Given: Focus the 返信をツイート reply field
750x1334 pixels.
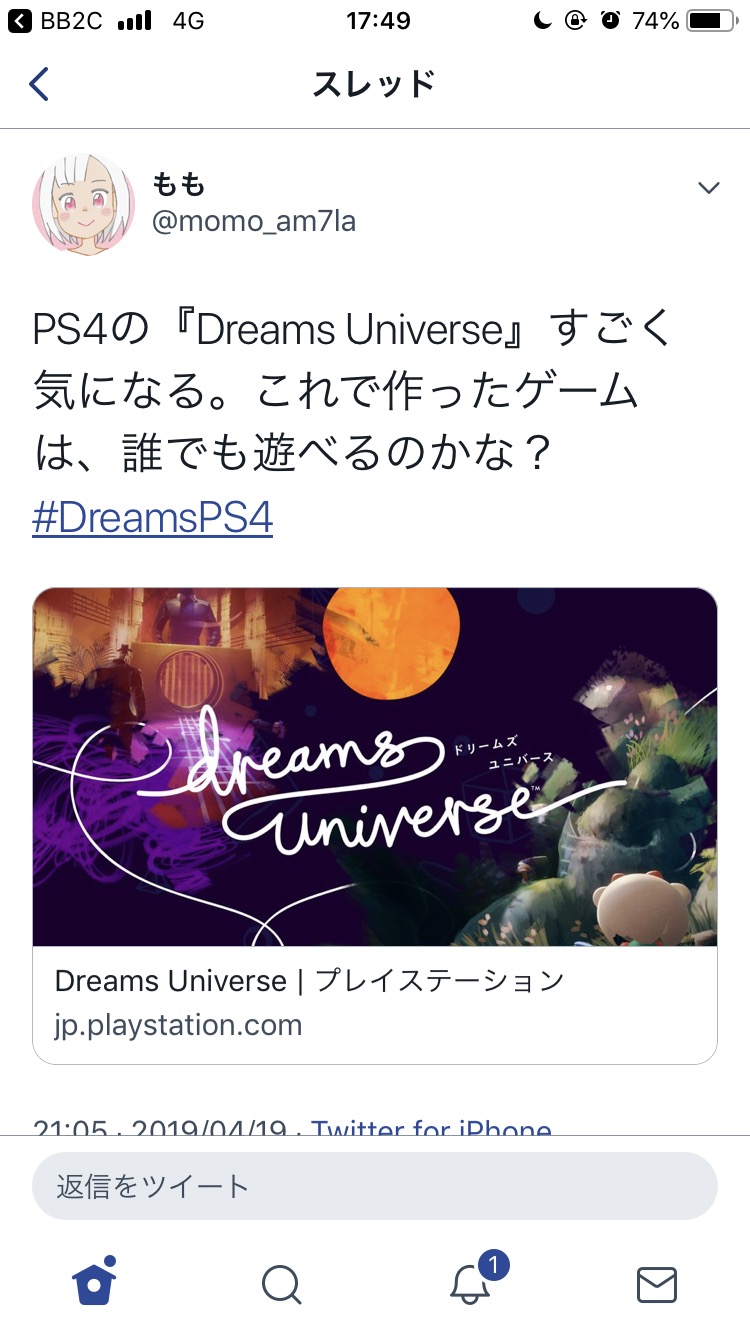Looking at the screenshot, I should point(375,1186).
